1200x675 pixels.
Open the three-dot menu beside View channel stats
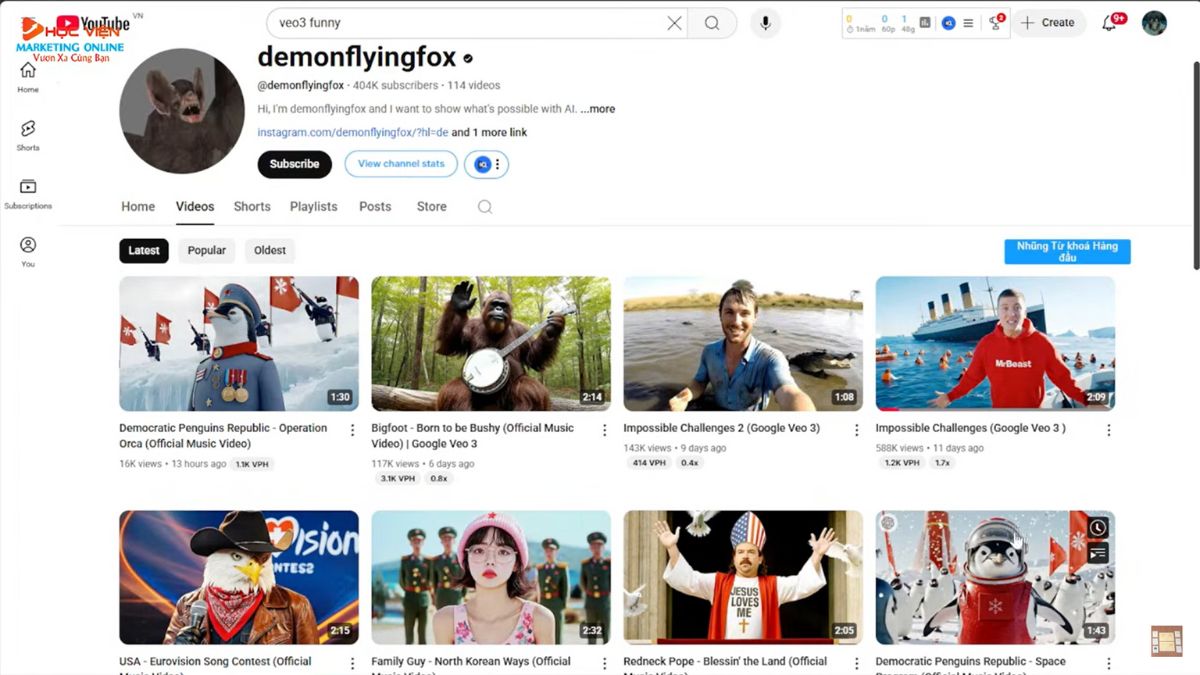[498, 164]
